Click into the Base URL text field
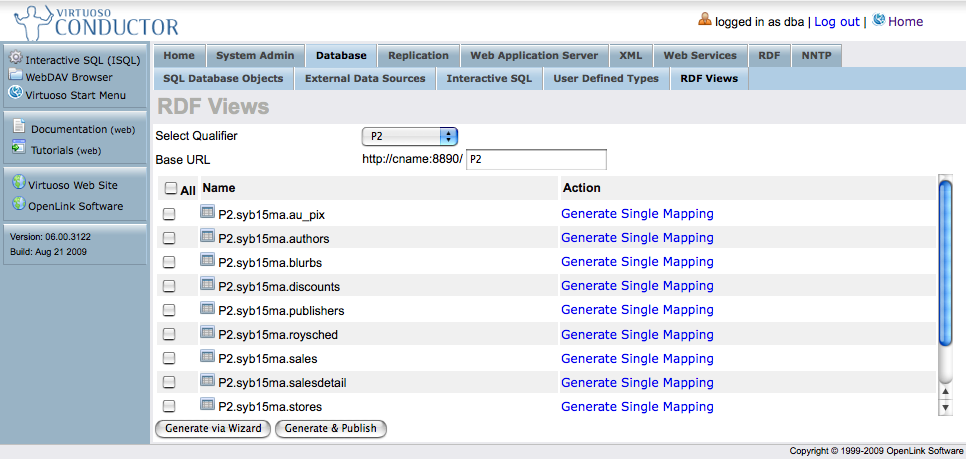 [x=537, y=160]
